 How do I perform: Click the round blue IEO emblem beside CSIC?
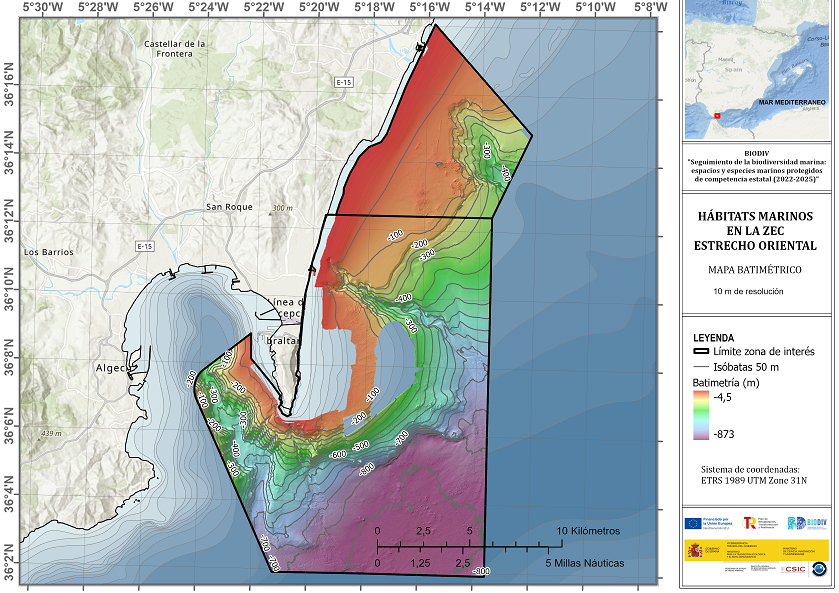coord(819,569)
